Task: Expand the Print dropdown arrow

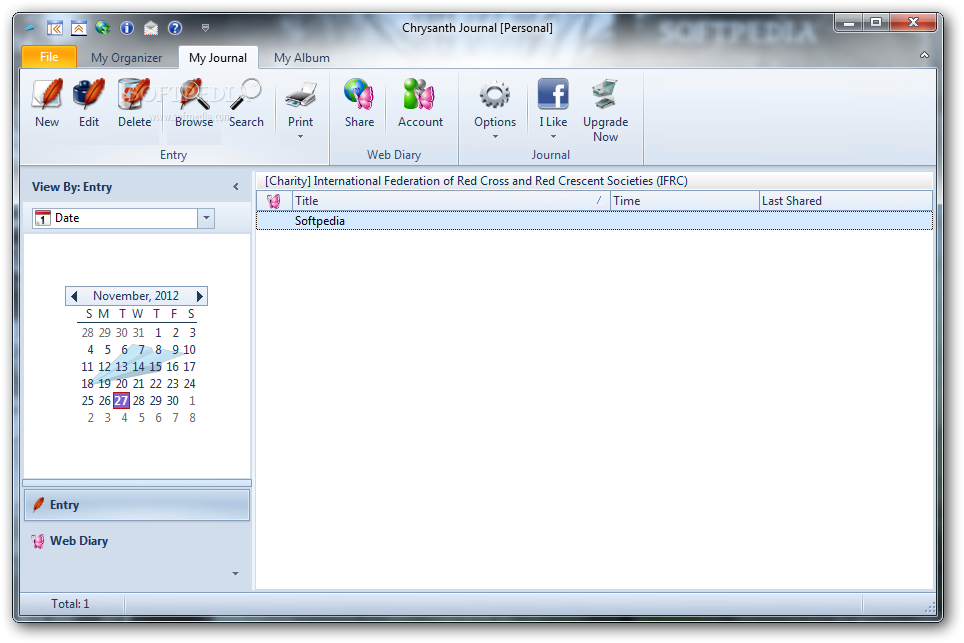Action: click(x=301, y=136)
